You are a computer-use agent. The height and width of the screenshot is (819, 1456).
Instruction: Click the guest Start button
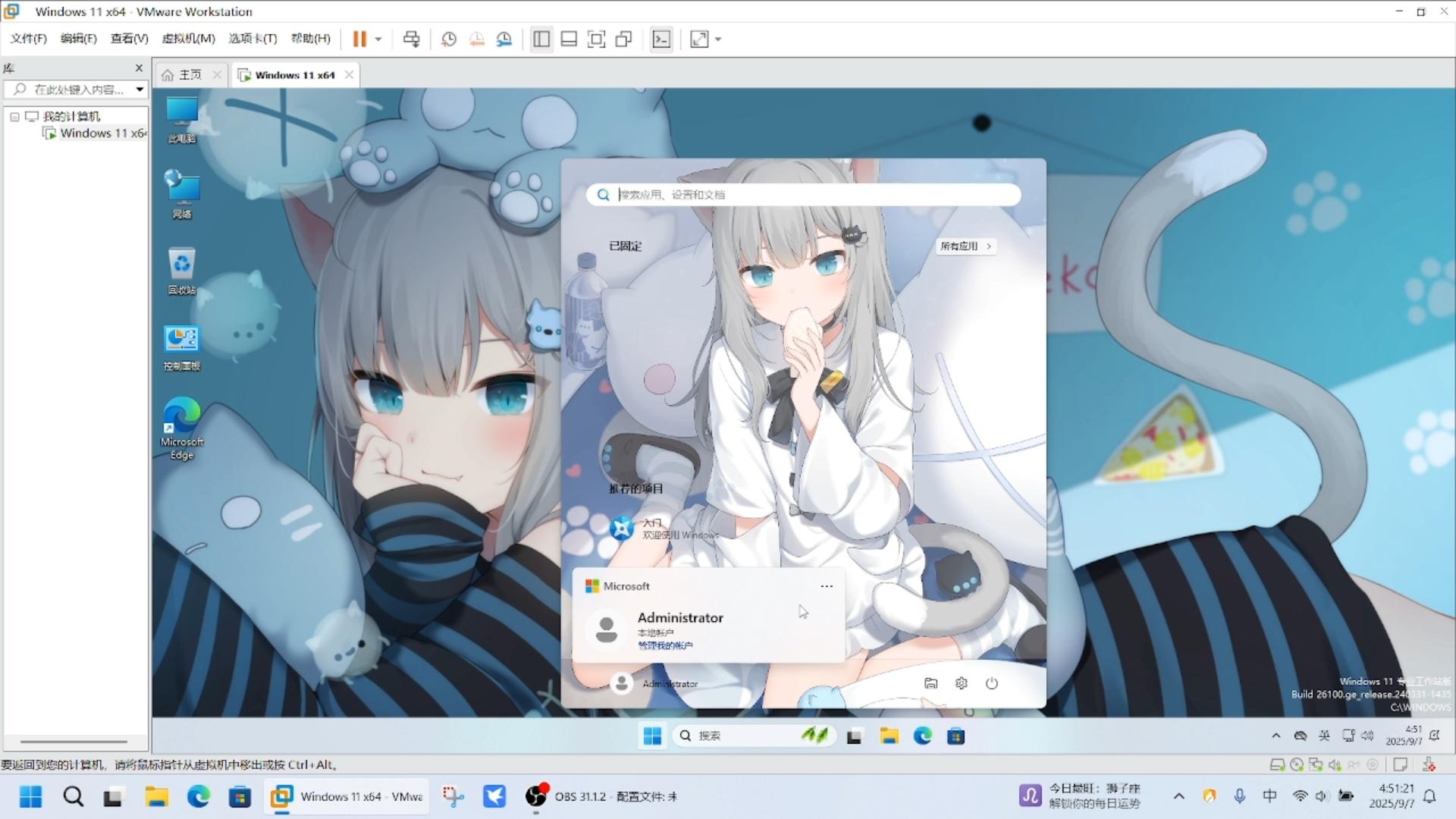coord(652,736)
